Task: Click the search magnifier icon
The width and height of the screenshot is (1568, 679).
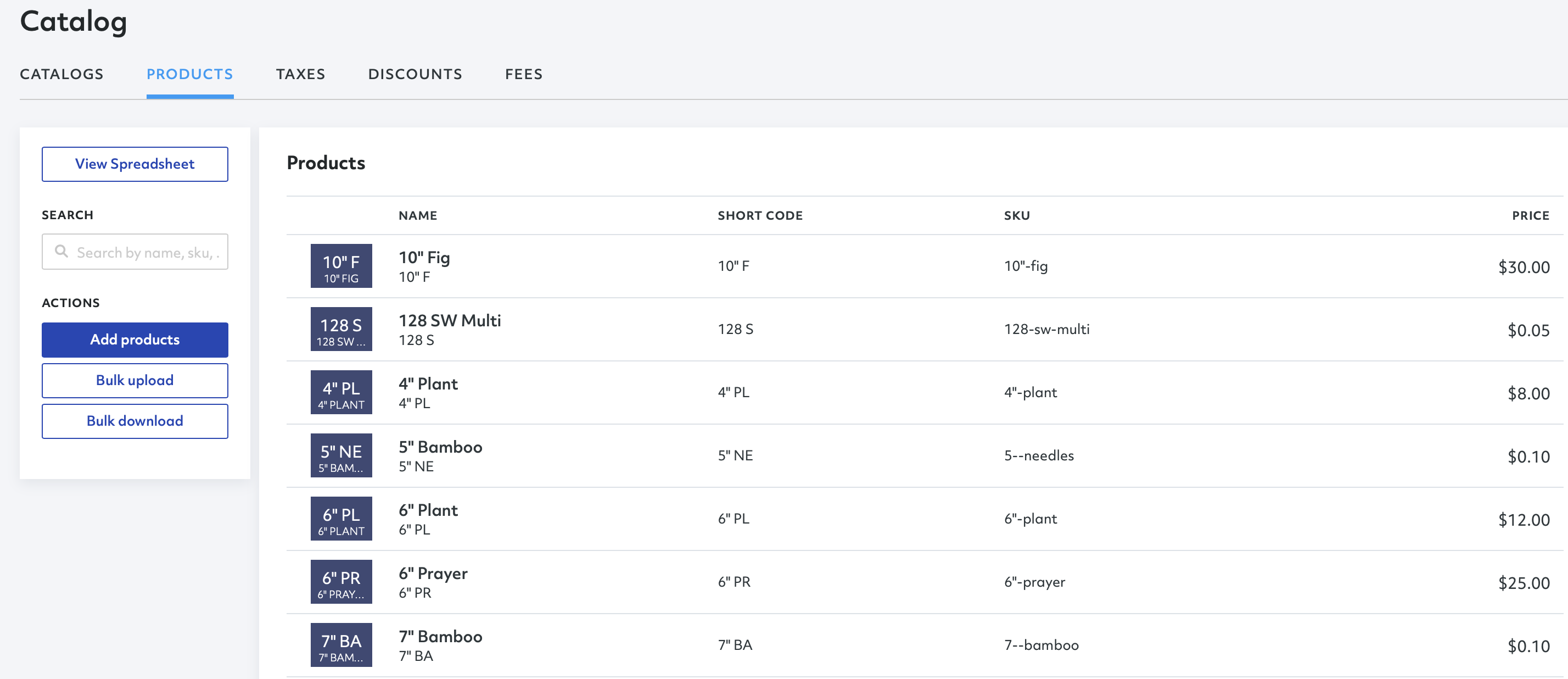Action: click(61, 251)
